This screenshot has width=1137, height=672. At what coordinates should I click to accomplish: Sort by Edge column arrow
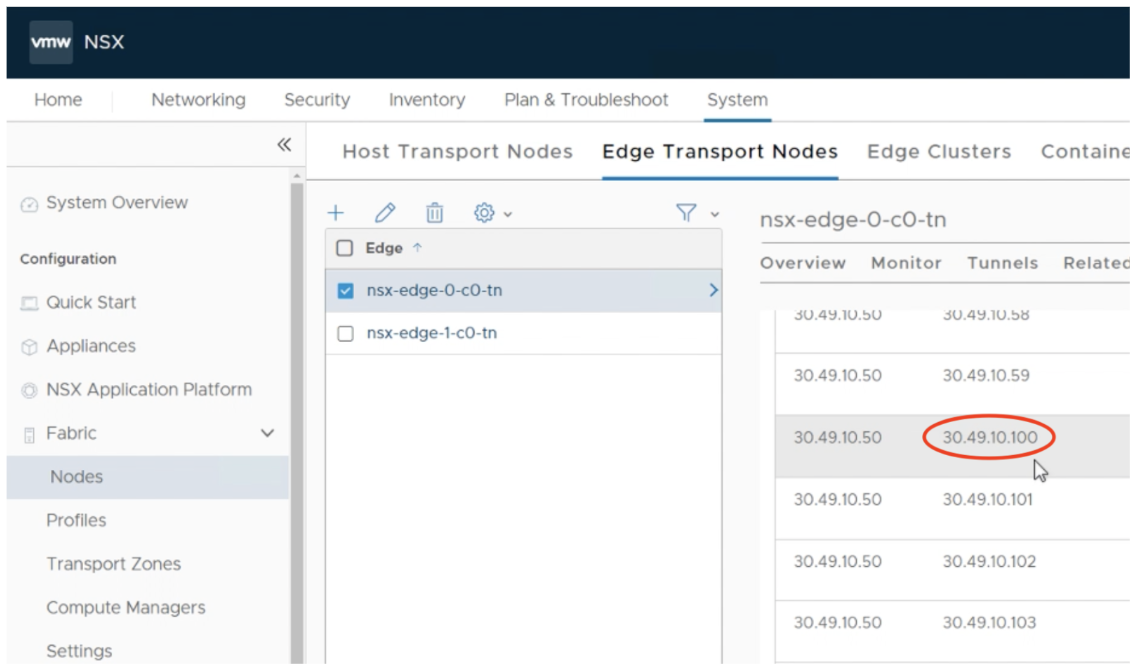(417, 248)
